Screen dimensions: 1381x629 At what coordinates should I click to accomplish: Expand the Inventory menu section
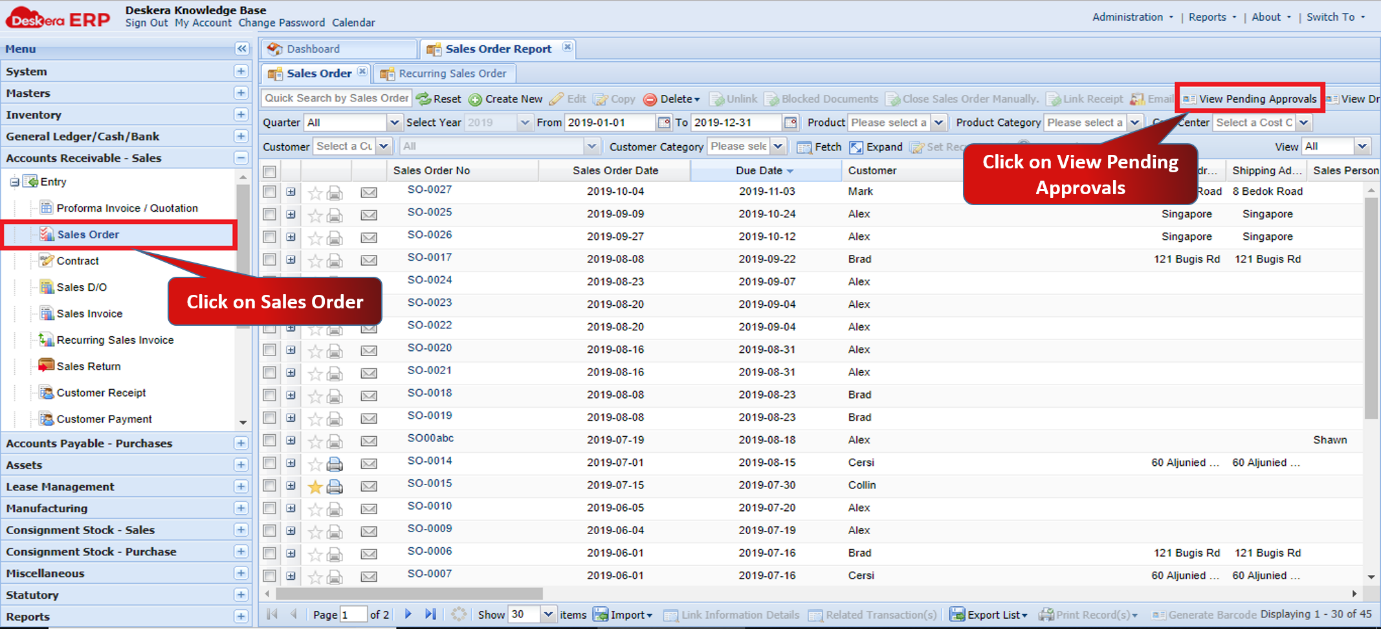(241, 115)
